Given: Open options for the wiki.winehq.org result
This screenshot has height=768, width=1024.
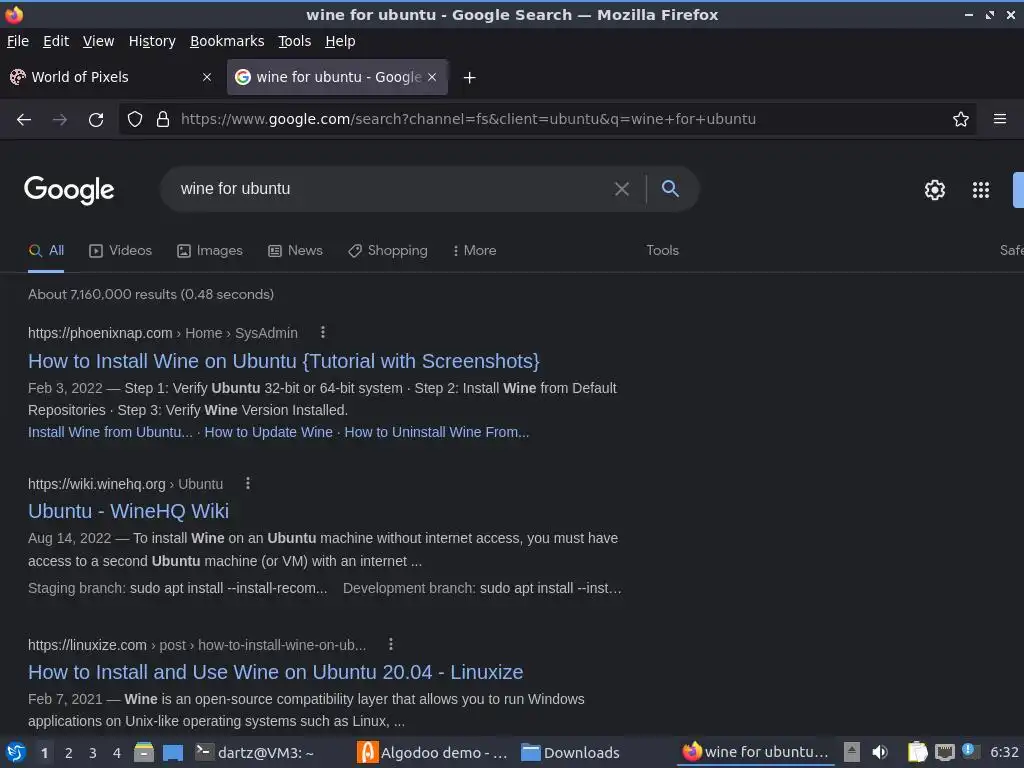Looking at the screenshot, I should (x=248, y=483).
